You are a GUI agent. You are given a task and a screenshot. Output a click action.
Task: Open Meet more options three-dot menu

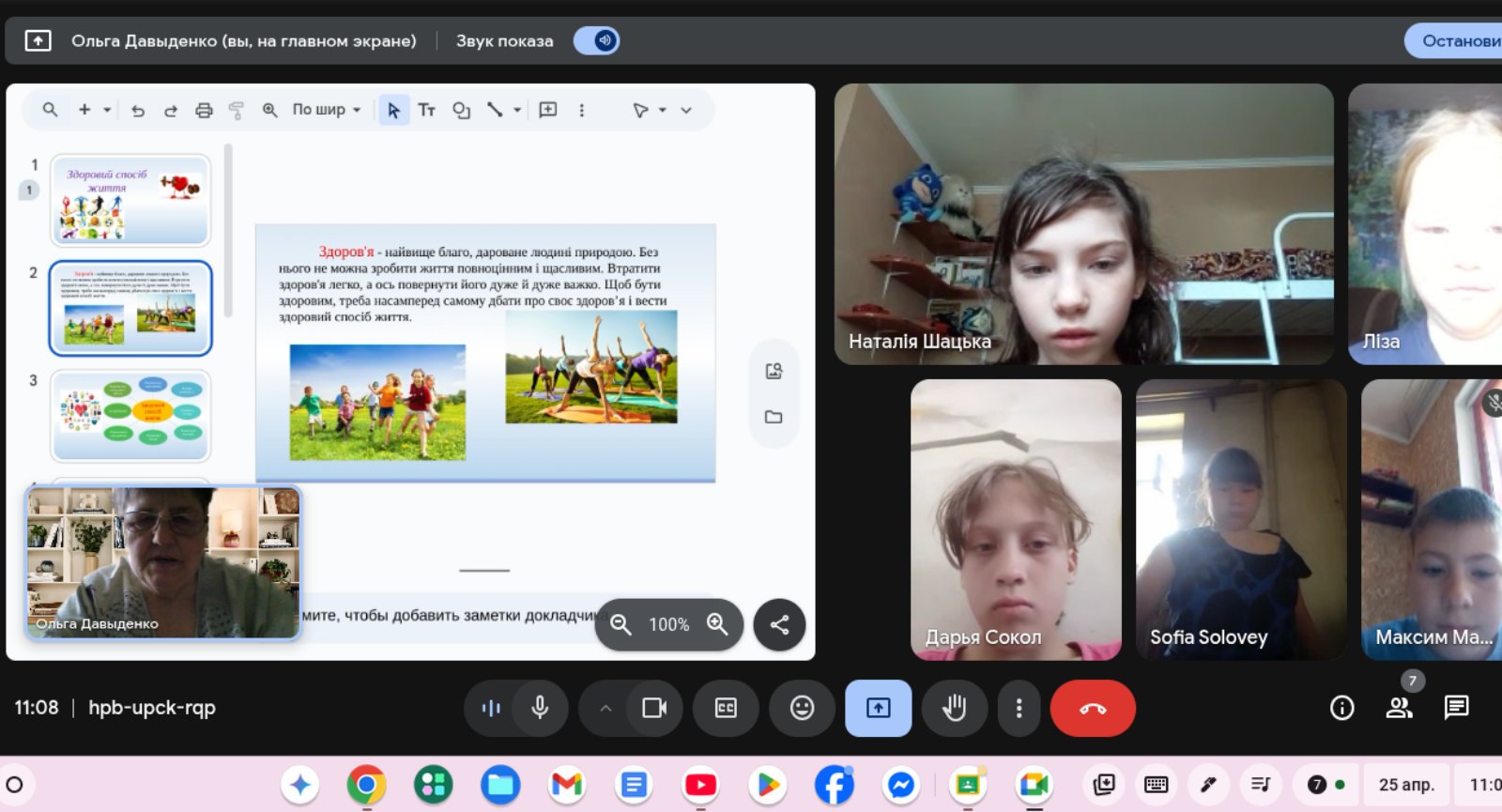pos(1019,708)
